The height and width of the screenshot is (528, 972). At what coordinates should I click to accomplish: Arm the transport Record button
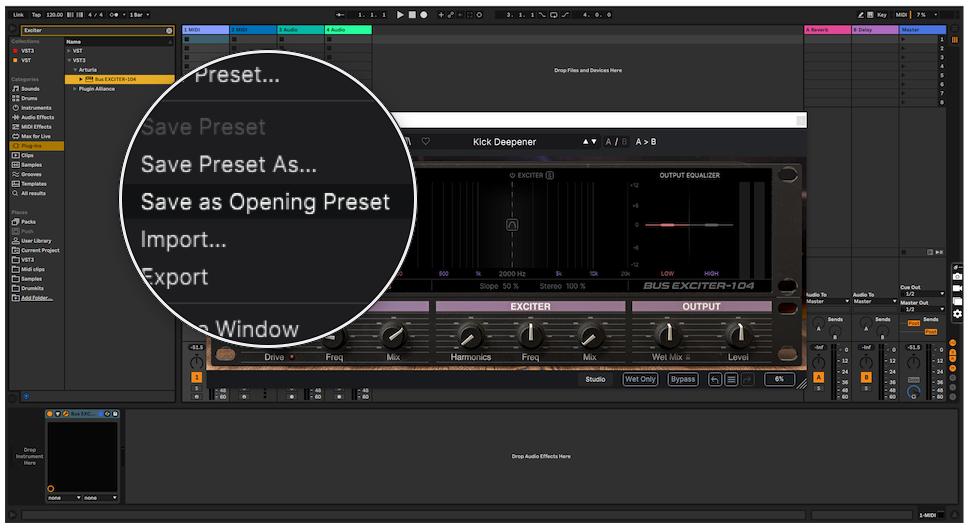coord(424,15)
